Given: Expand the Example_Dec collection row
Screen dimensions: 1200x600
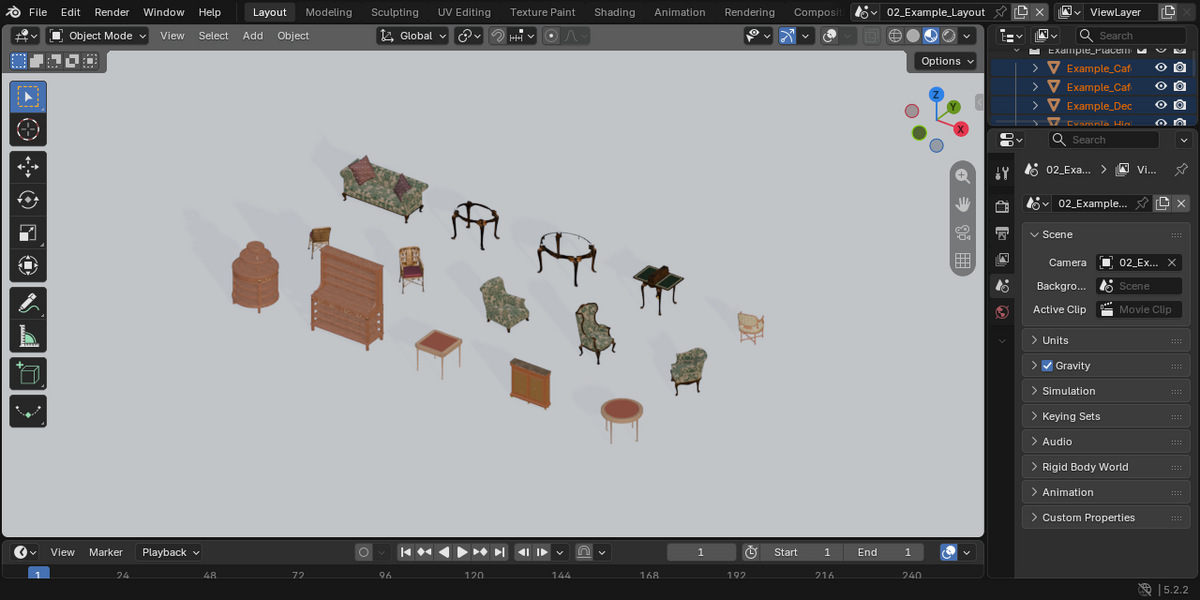Looking at the screenshot, I should pos(1036,105).
